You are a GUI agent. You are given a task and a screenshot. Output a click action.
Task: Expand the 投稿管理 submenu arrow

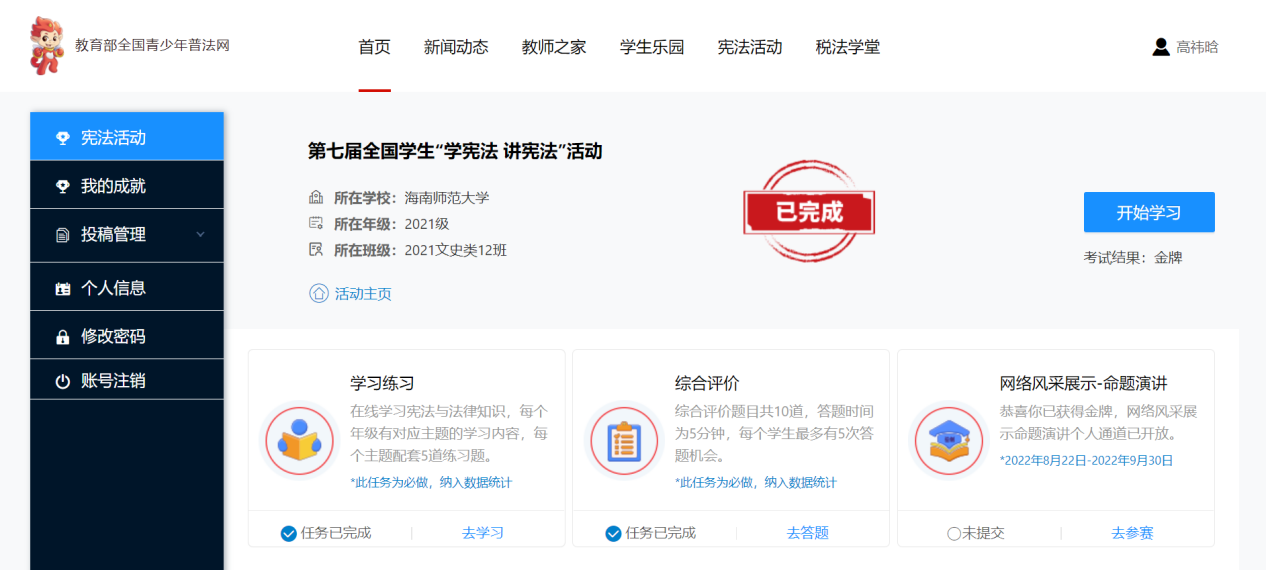(200, 235)
